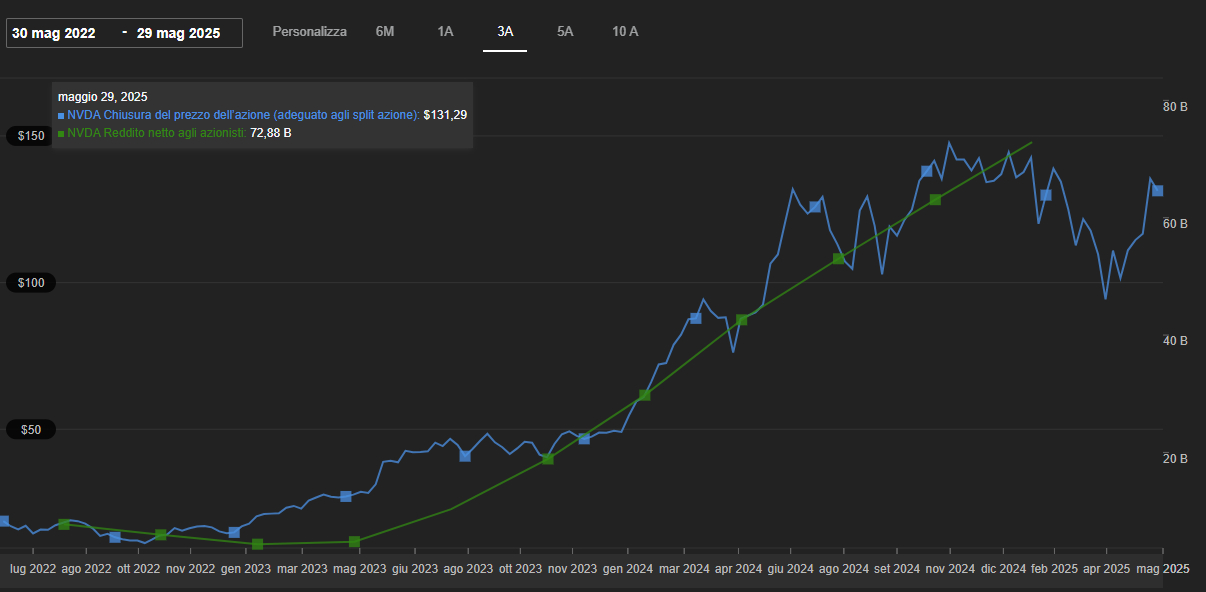This screenshot has height=592, width=1206.
Task: Edit start date 30 mag 2022
Action: 54,33
